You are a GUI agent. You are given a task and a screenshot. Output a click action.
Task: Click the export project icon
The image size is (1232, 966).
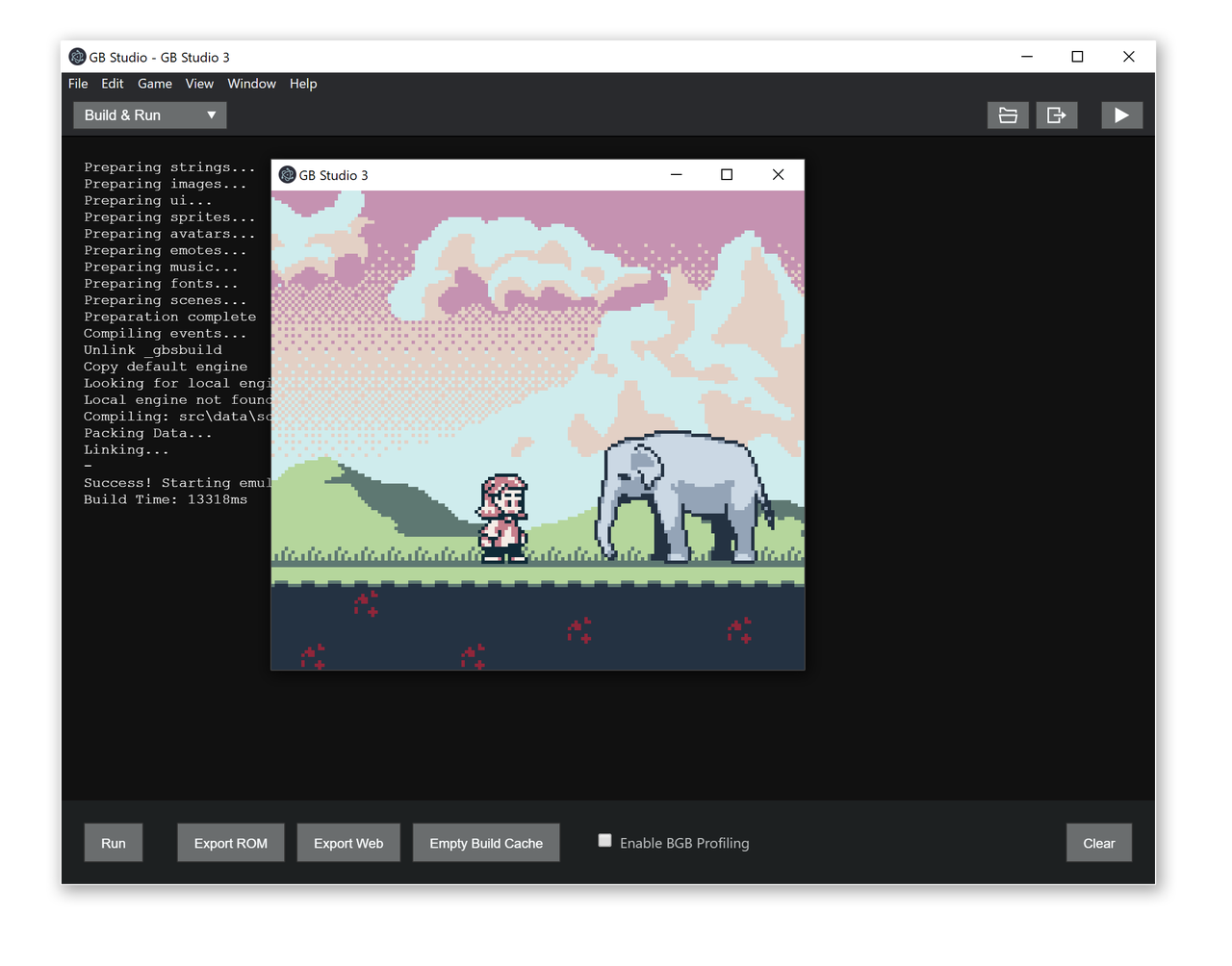[1056, 115]
